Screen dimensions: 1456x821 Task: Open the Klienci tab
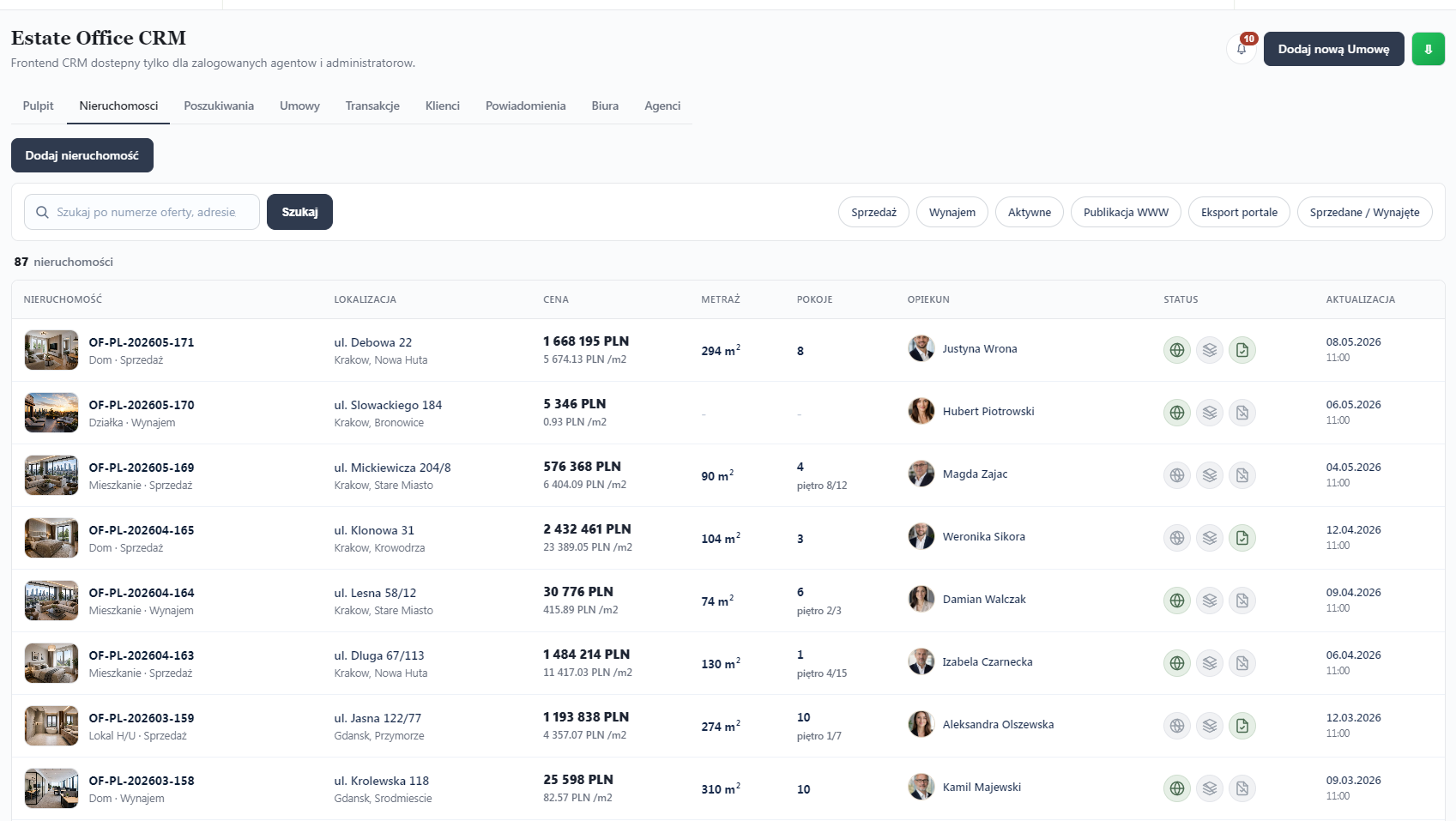443,106
